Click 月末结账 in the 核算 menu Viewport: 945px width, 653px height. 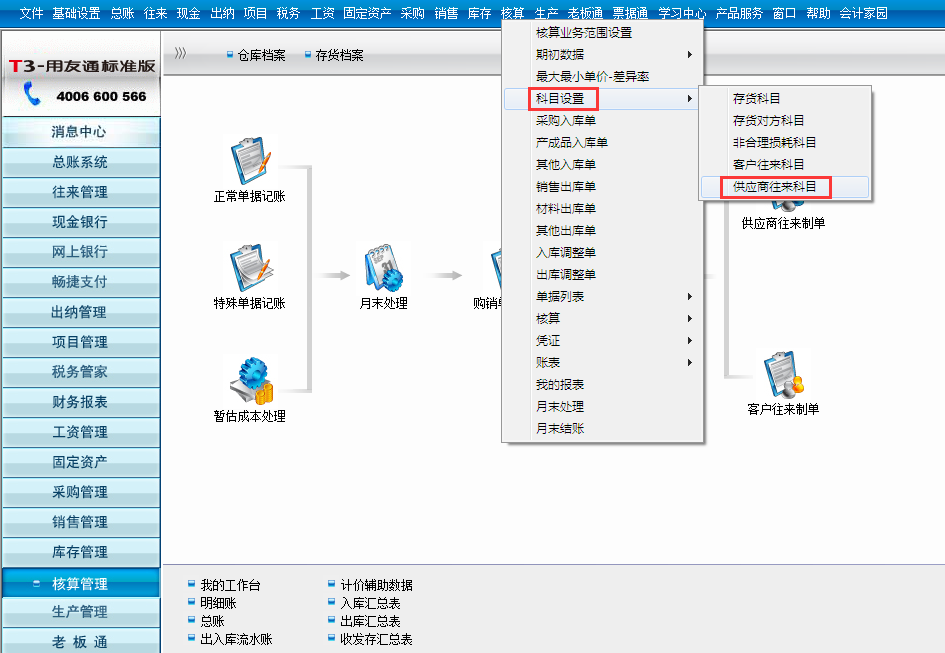(559, 429)
